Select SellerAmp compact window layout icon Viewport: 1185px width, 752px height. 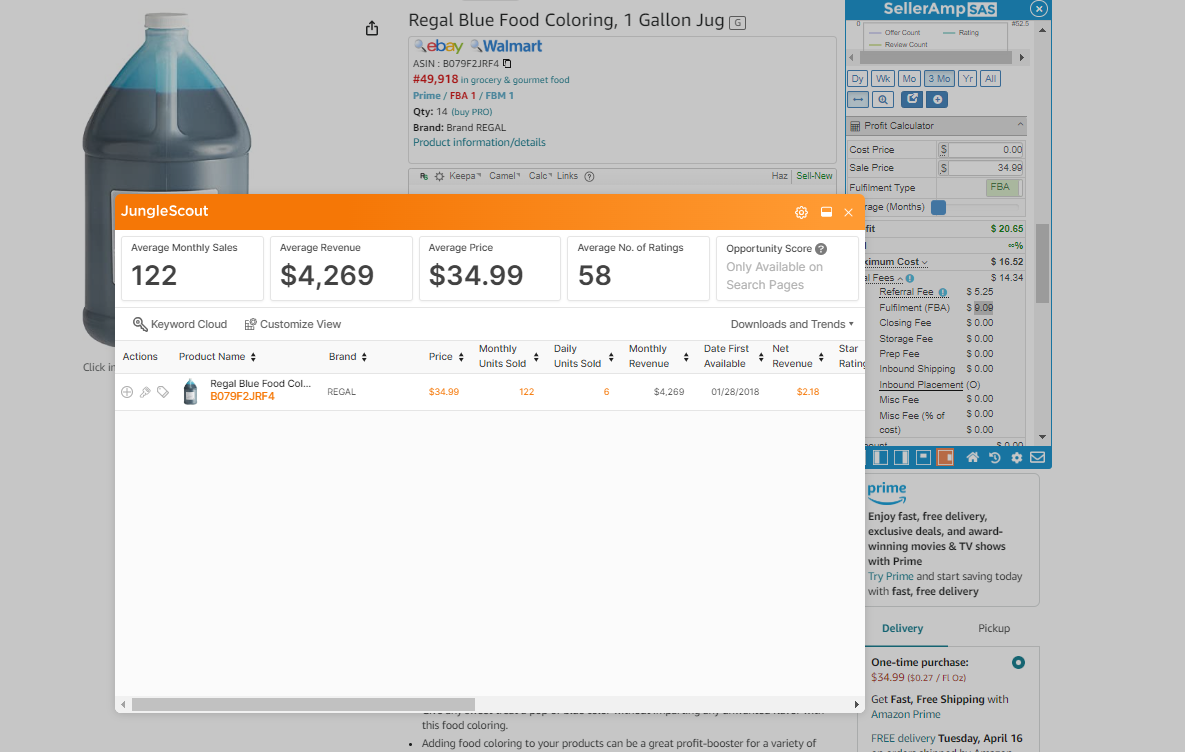point(923,457)
